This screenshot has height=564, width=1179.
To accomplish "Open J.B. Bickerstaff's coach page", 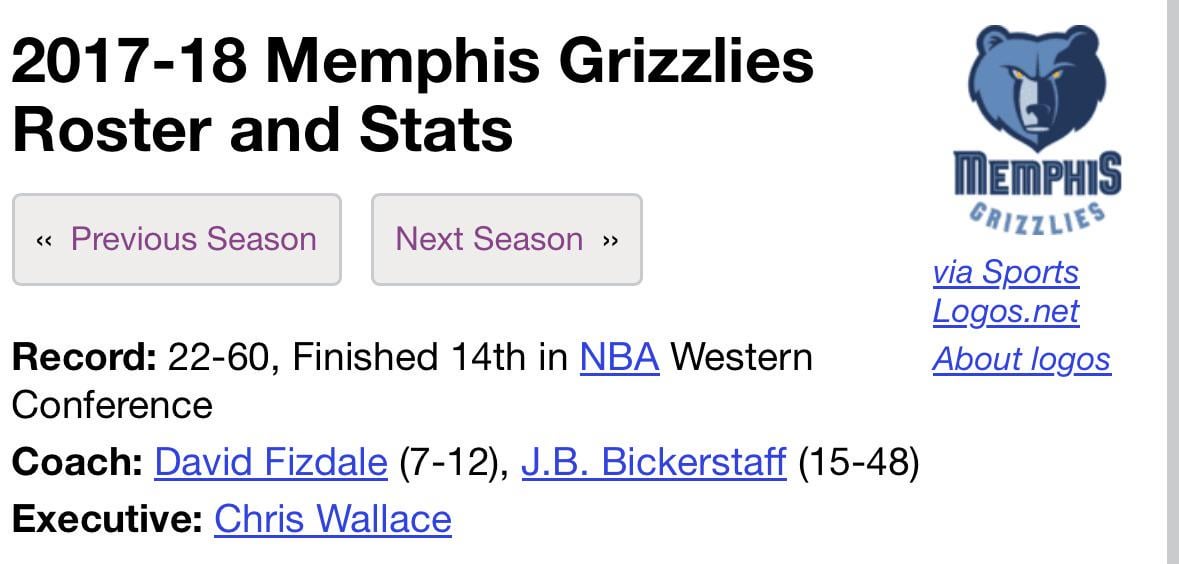I will click(x=654, y=462).
